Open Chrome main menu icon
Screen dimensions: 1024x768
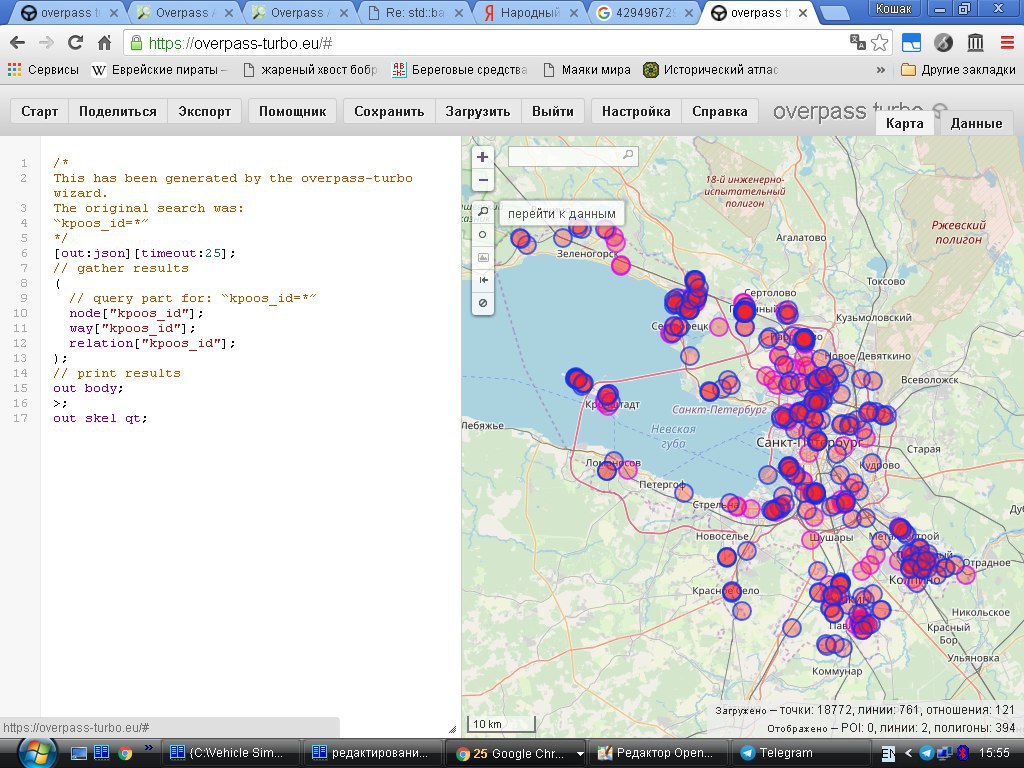point(1007,43)
